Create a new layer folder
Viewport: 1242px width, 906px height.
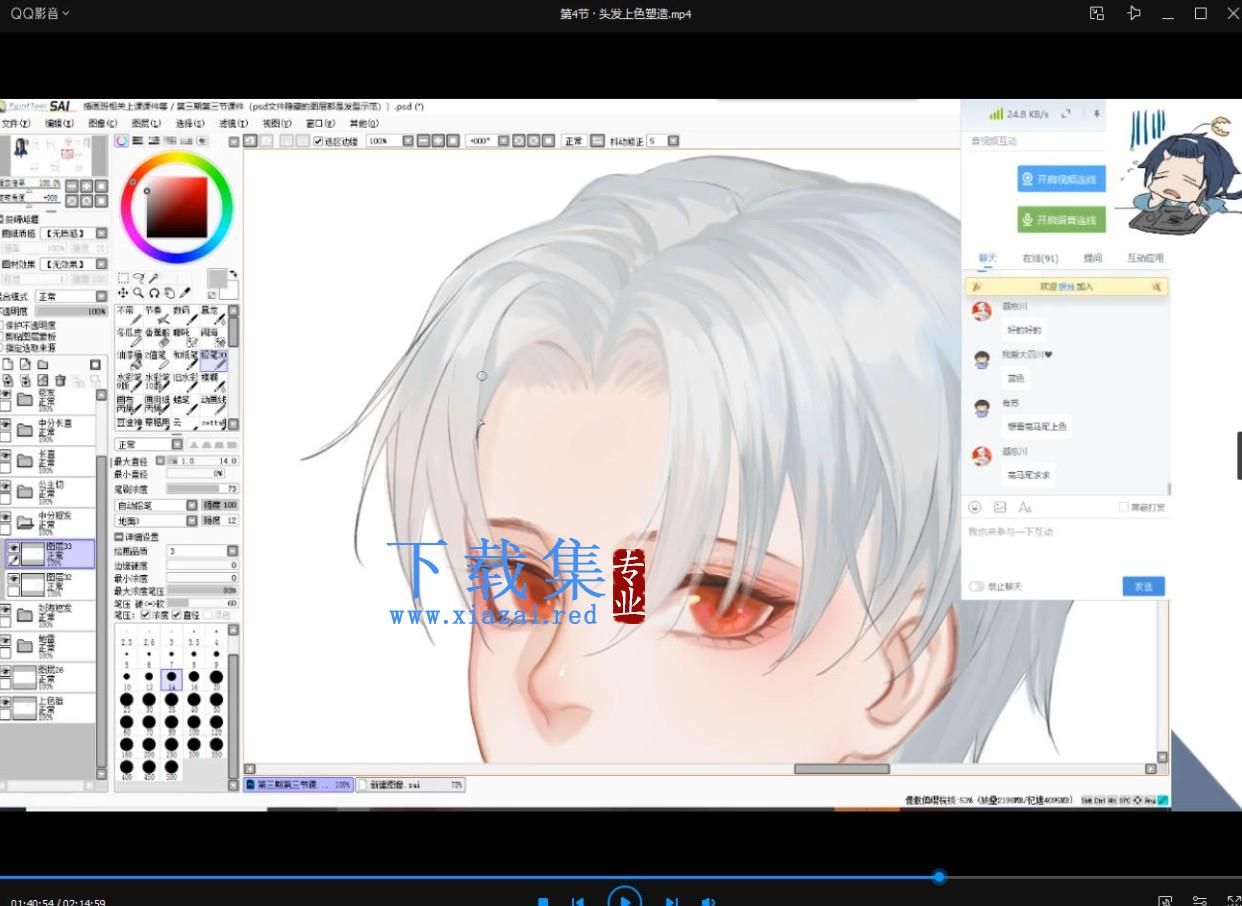(43, 365)
